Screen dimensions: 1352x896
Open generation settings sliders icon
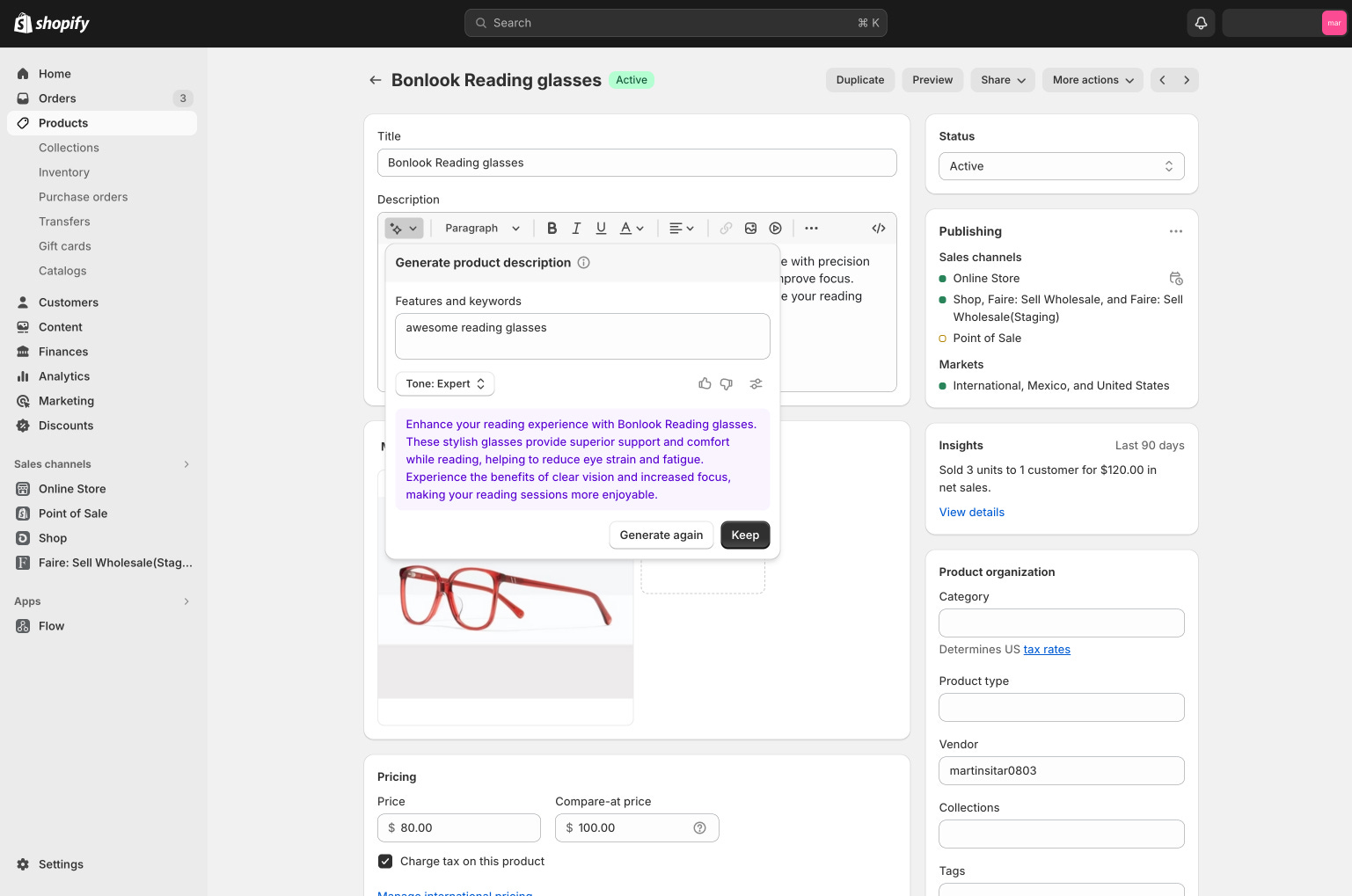pos(756,384)
